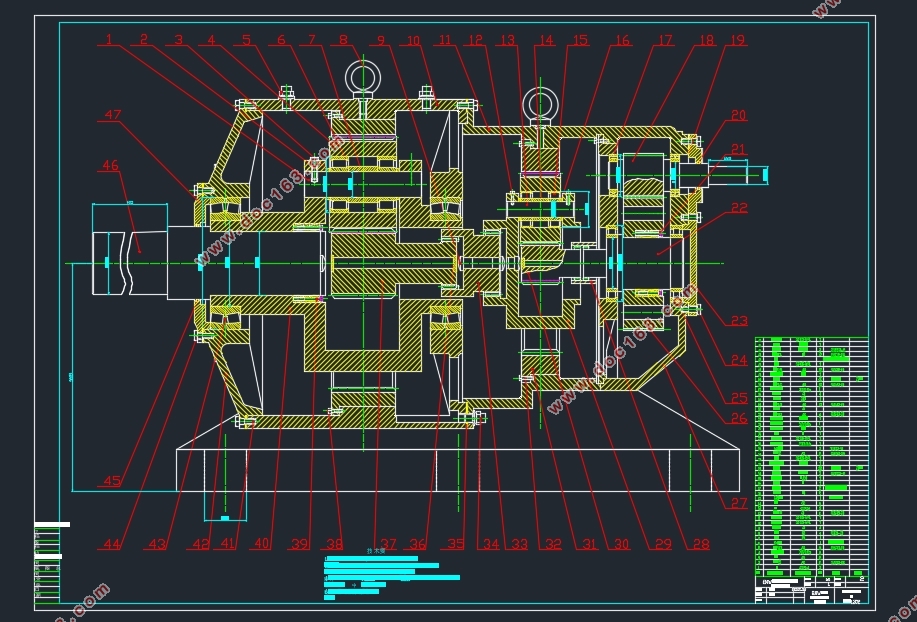Viewport: 917px width, 622px height.
Task: Click part number label 46
Action: (x=109, y=166)
